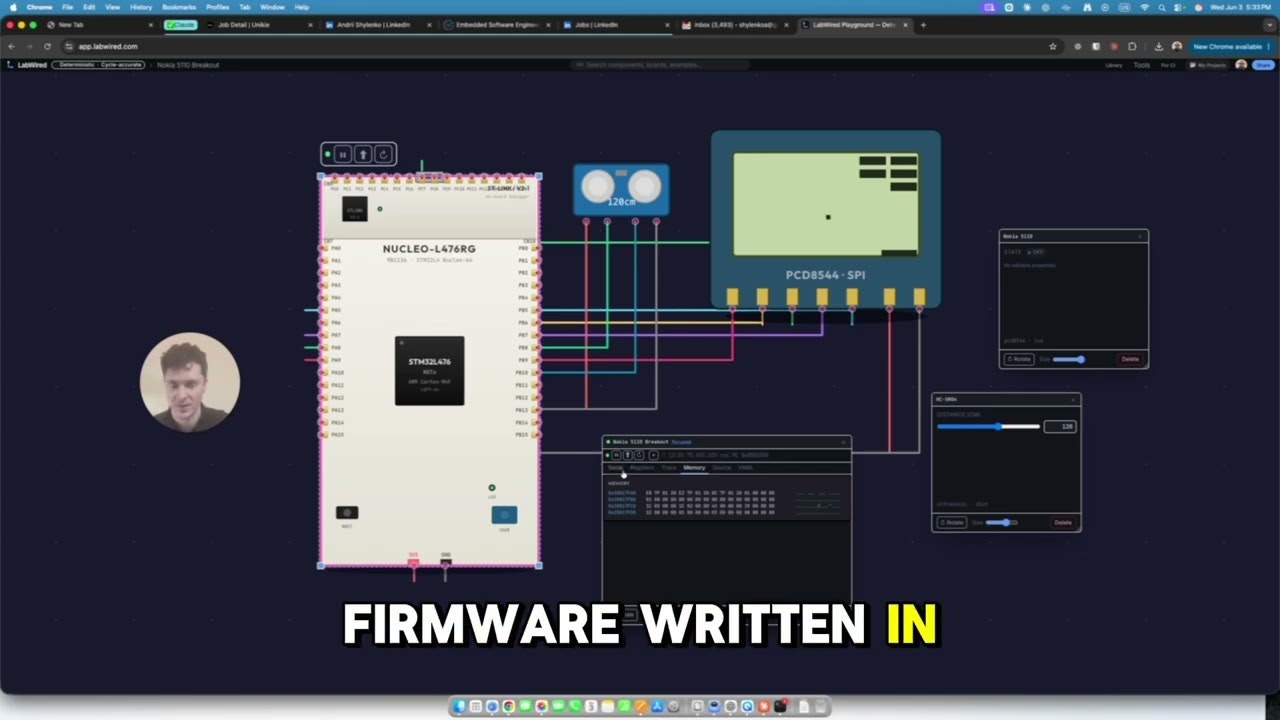Open the Source tab in the debug panel
This screenshot has height=720, width=1280.
point(721,468)
